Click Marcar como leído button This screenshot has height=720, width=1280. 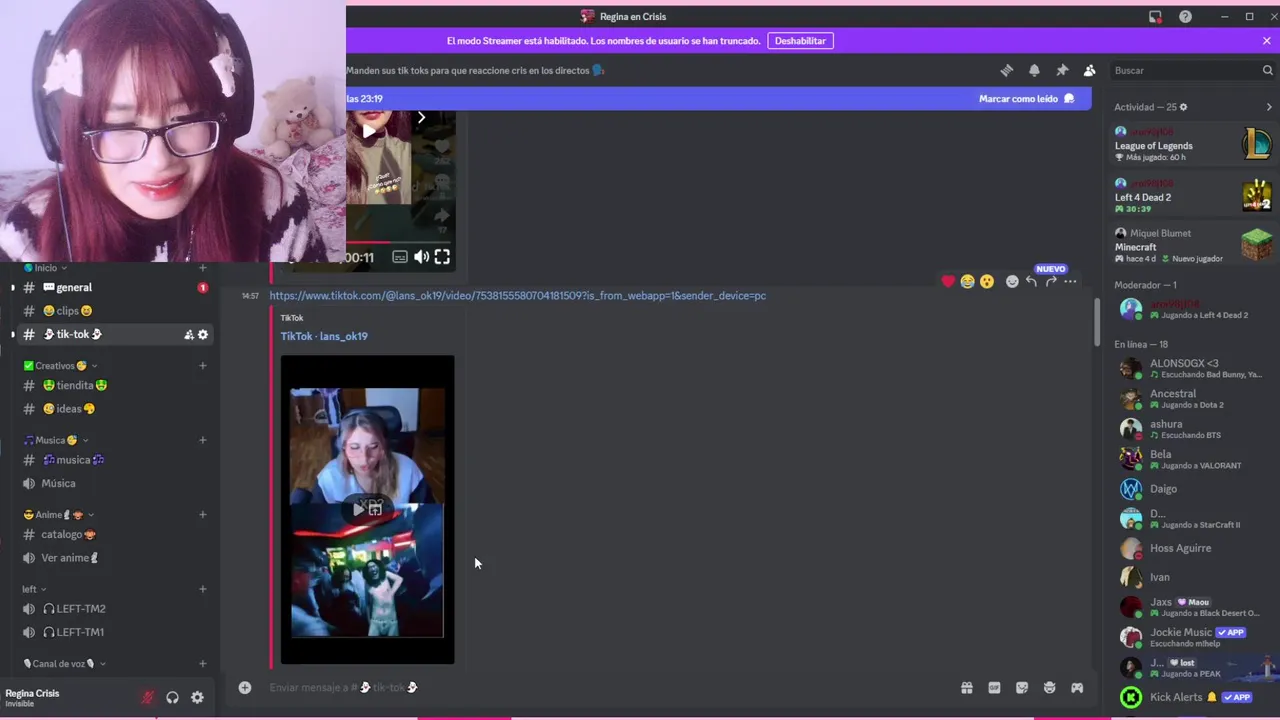[x=1026, y=99]
